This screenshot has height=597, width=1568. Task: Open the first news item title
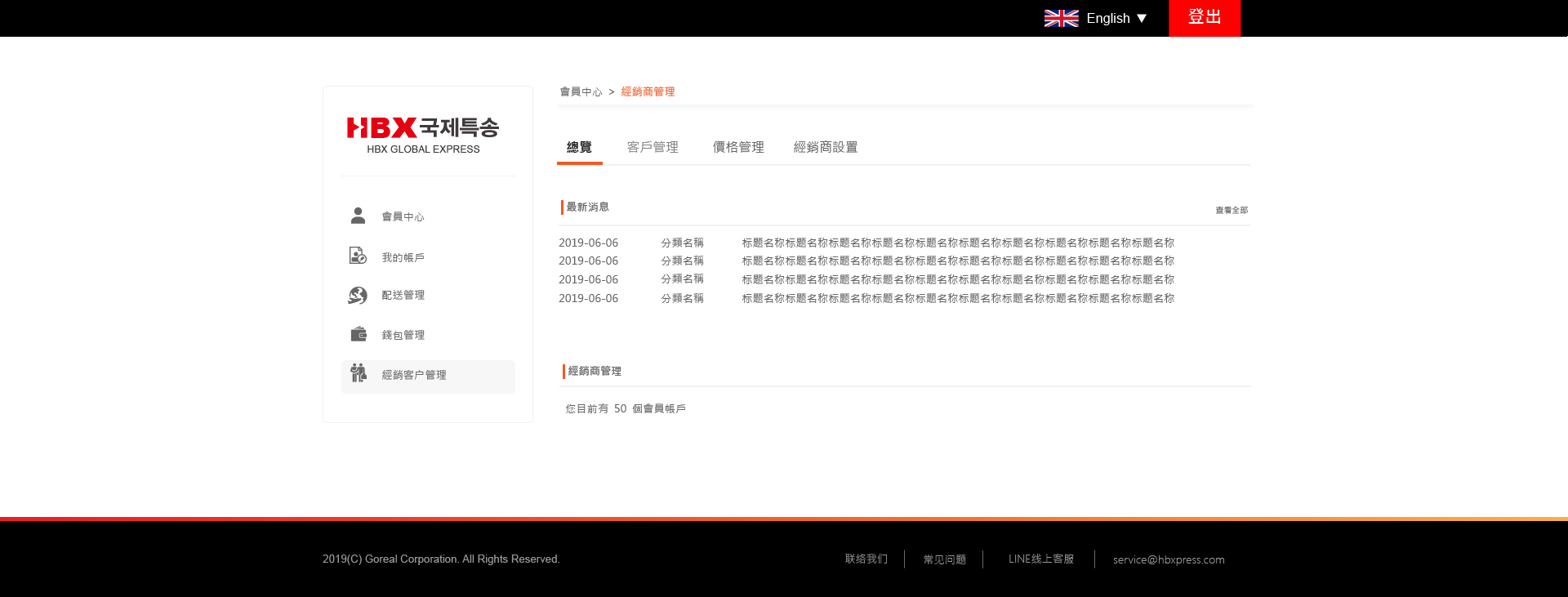957,243
